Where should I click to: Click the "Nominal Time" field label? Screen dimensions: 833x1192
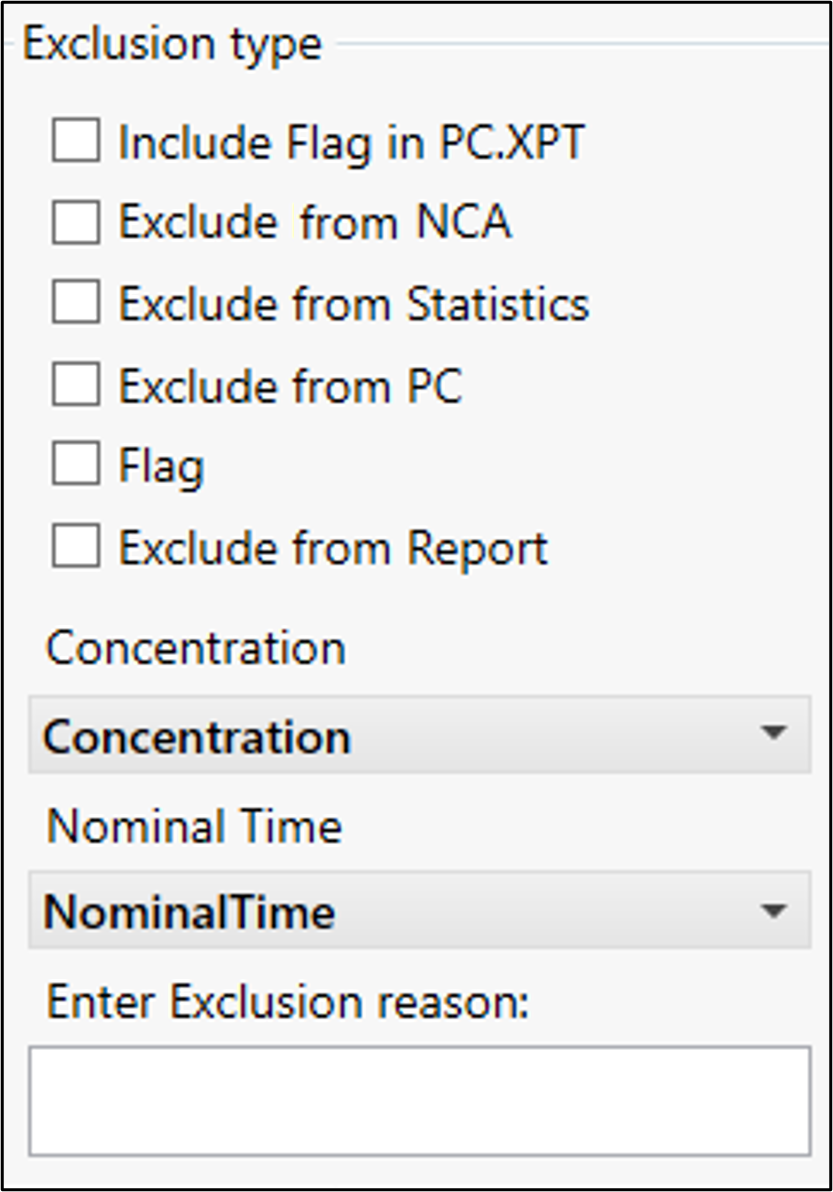click(192, 826)
